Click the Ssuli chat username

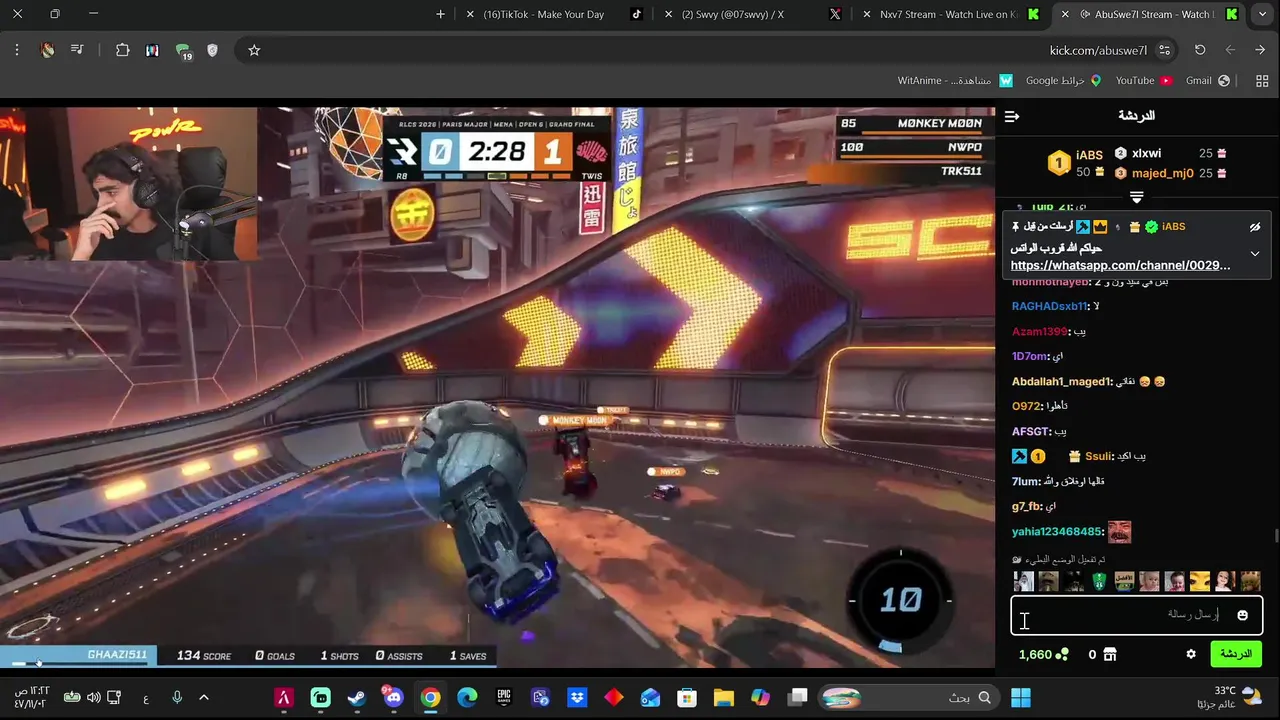coord(1099,456)
